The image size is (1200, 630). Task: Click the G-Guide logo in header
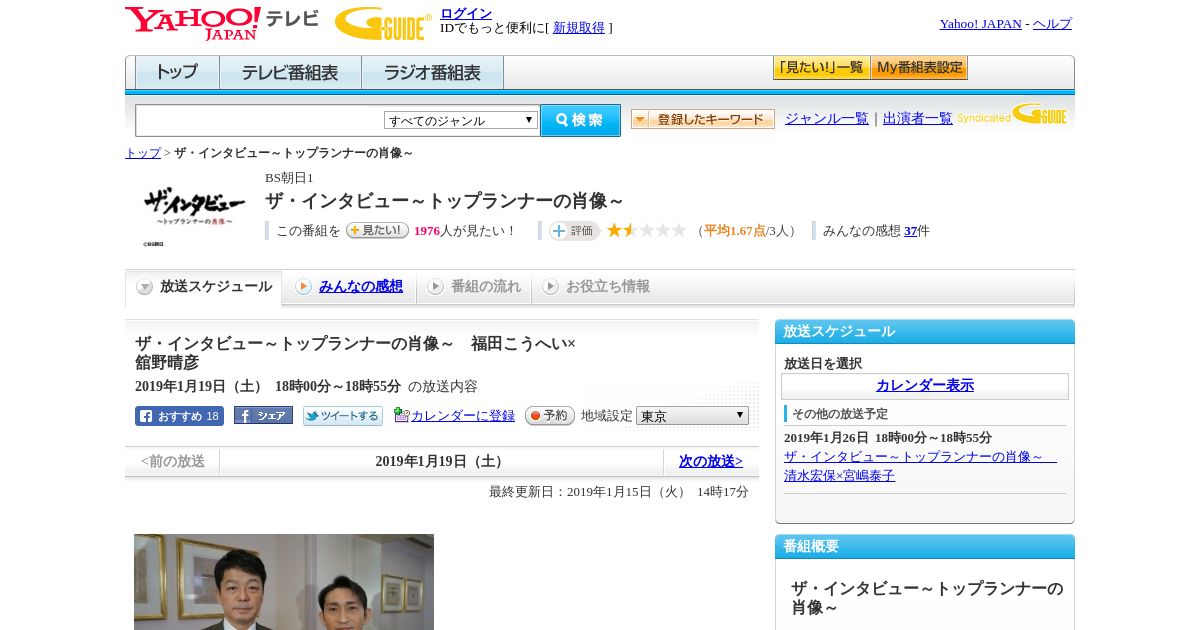383,24
